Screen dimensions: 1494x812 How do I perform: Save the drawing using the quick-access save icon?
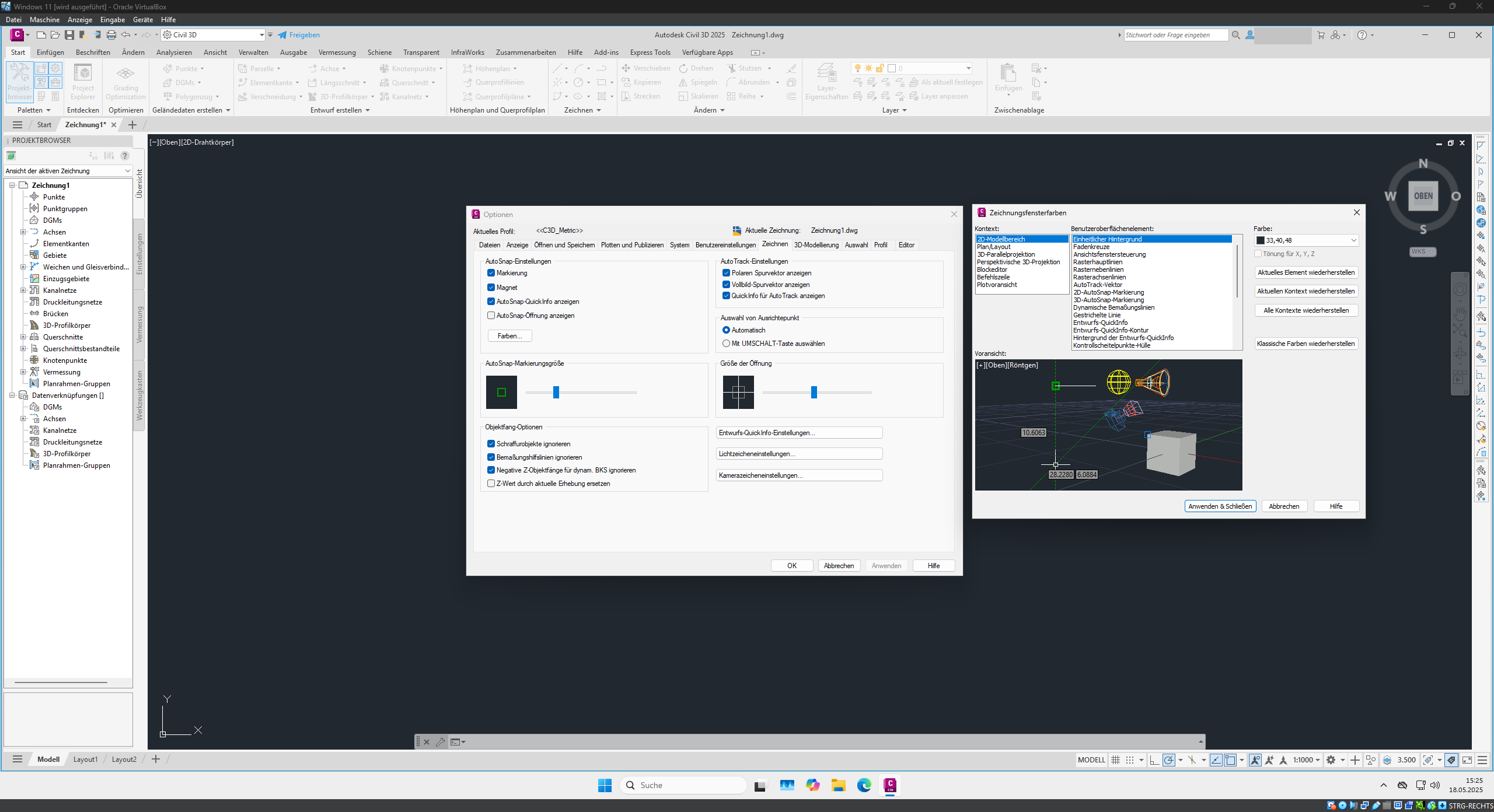click(x=69, y=35)
